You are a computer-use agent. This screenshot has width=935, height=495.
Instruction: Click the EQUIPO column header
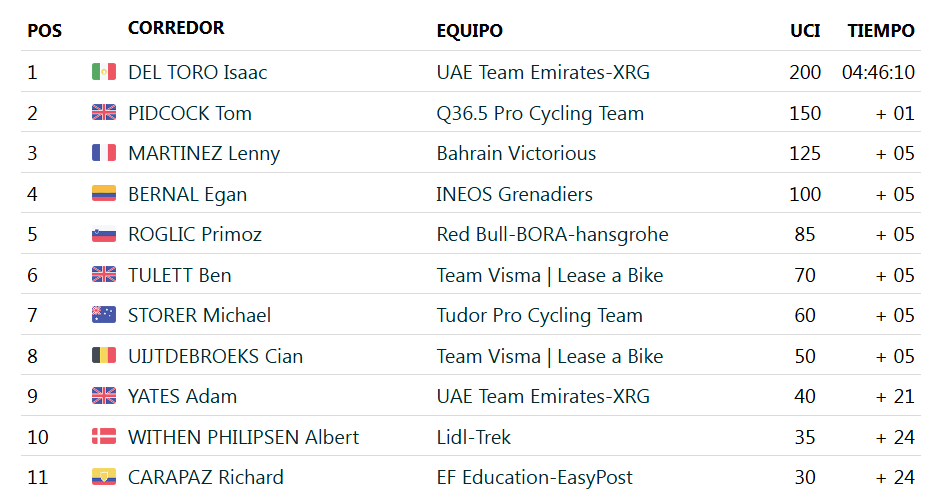469,31
